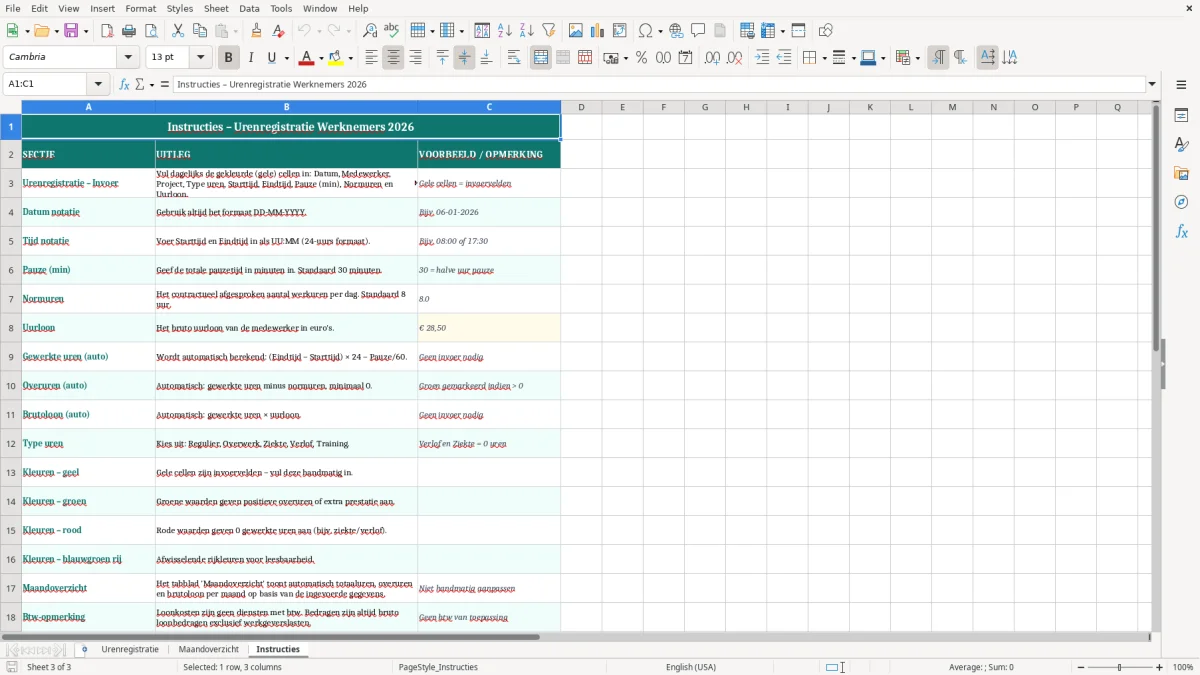Align text right
Screen dimensions: 1200x675
pos(415,58)
